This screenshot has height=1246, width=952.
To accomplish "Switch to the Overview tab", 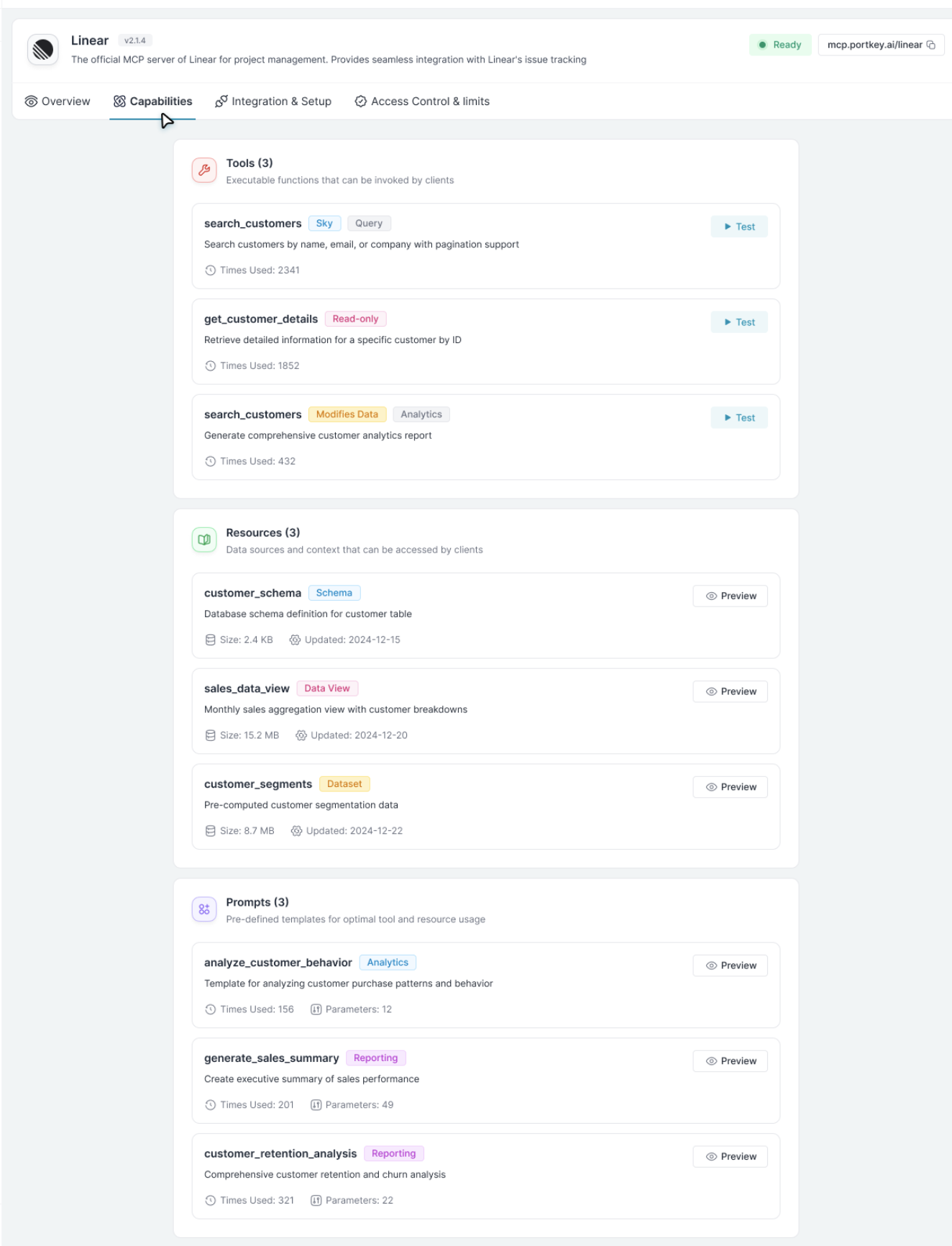I will tap(57, 101).
